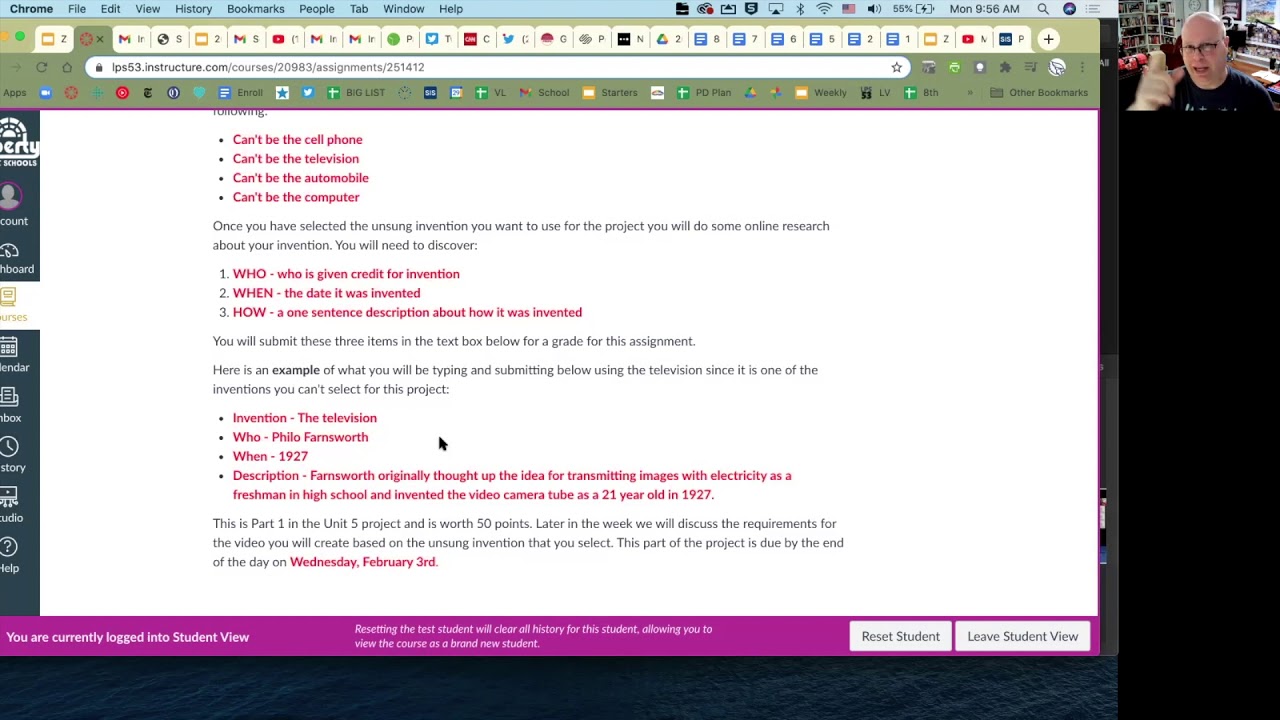Open the PD Plan bookmark

pyautogui.click(x=704, y=92)
